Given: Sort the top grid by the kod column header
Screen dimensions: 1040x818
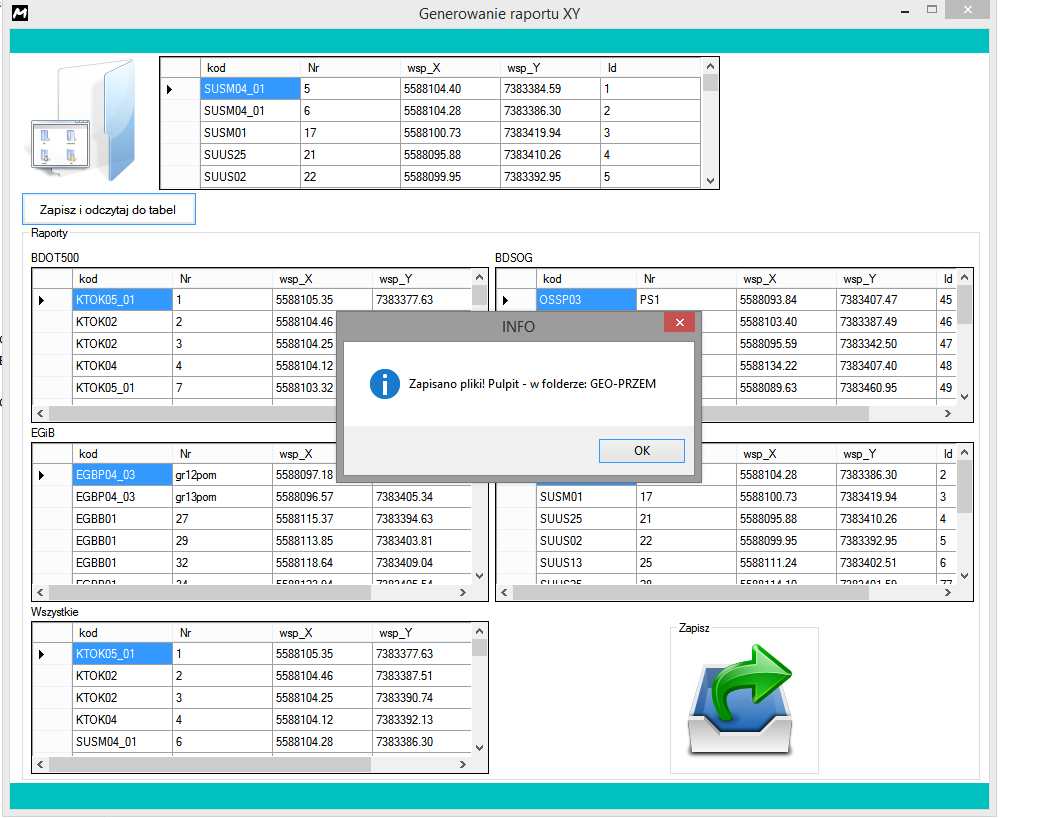Looking at the screenshot, I should click(x=250, y=68).
